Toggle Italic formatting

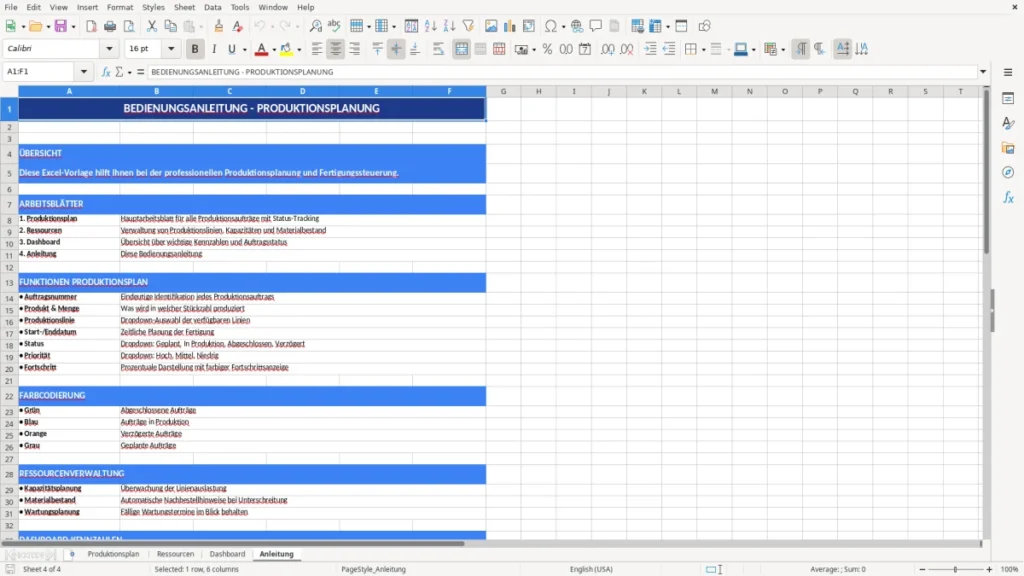[214, 49]
